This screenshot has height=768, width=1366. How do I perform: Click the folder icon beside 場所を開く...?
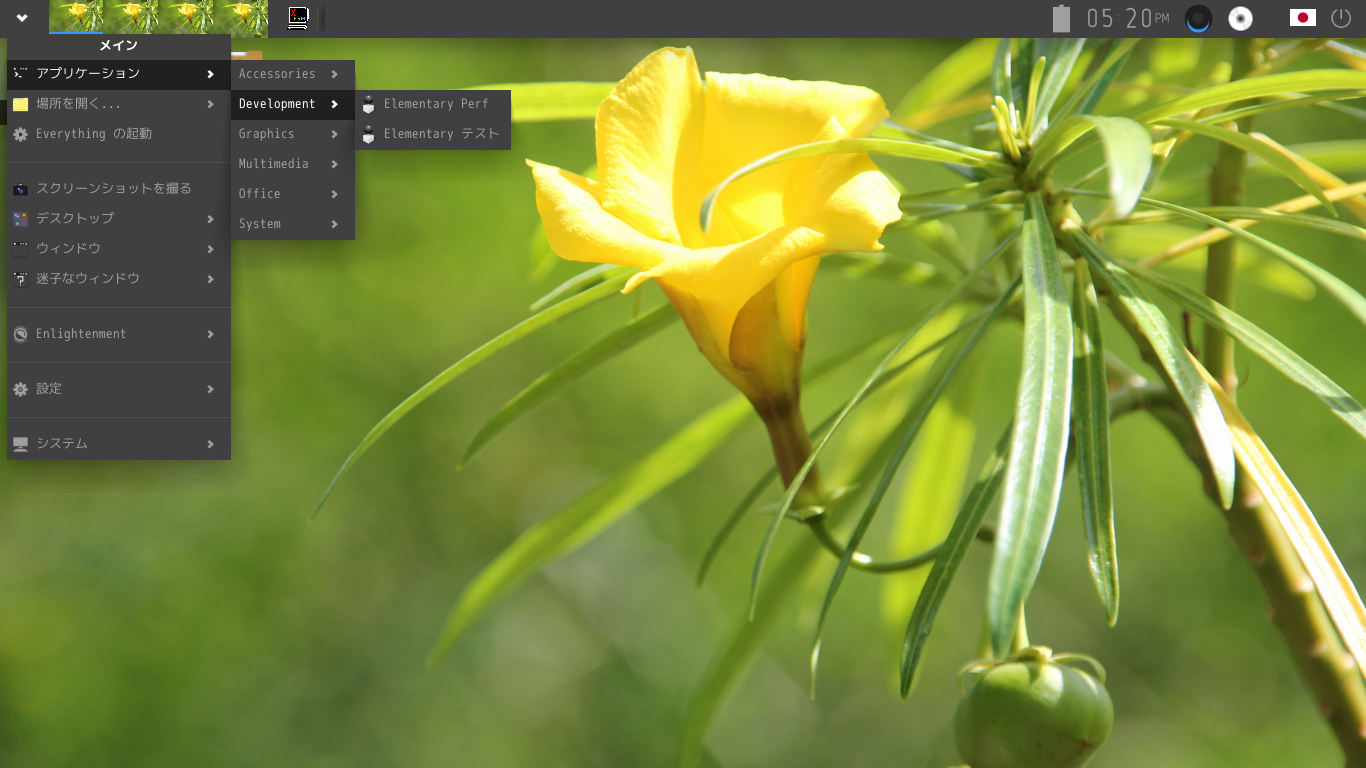coord(20,104)
